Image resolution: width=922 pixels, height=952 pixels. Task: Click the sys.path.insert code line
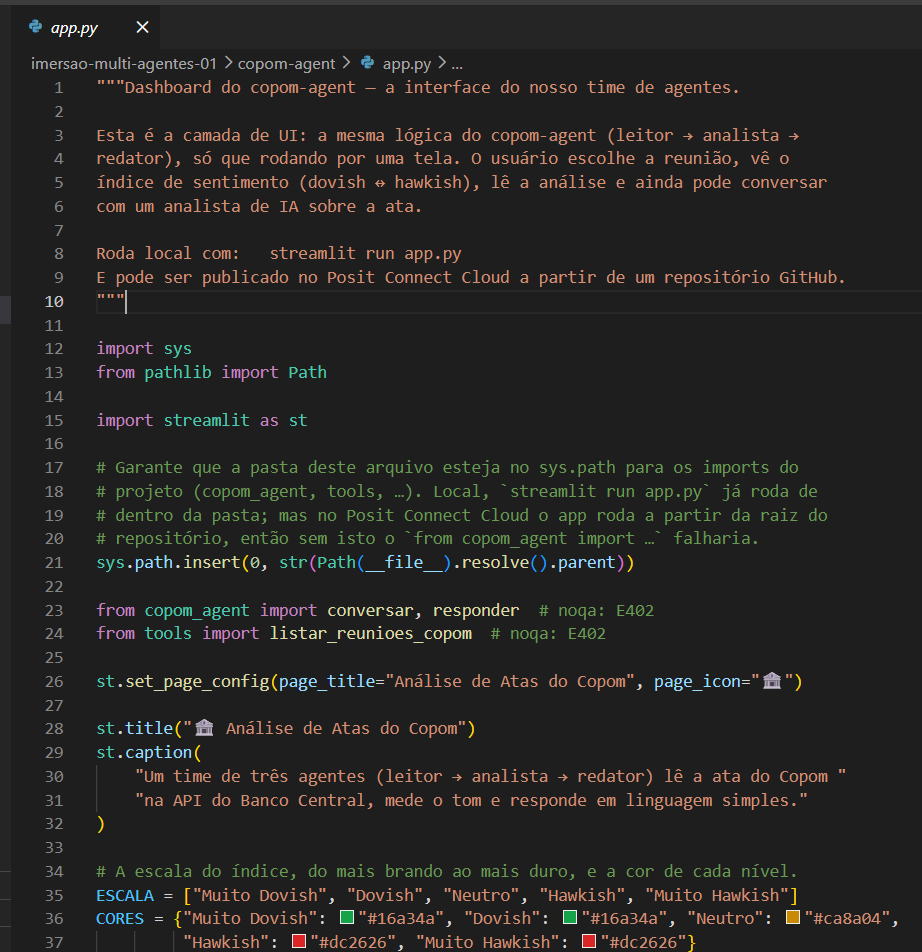click(365, 563)
